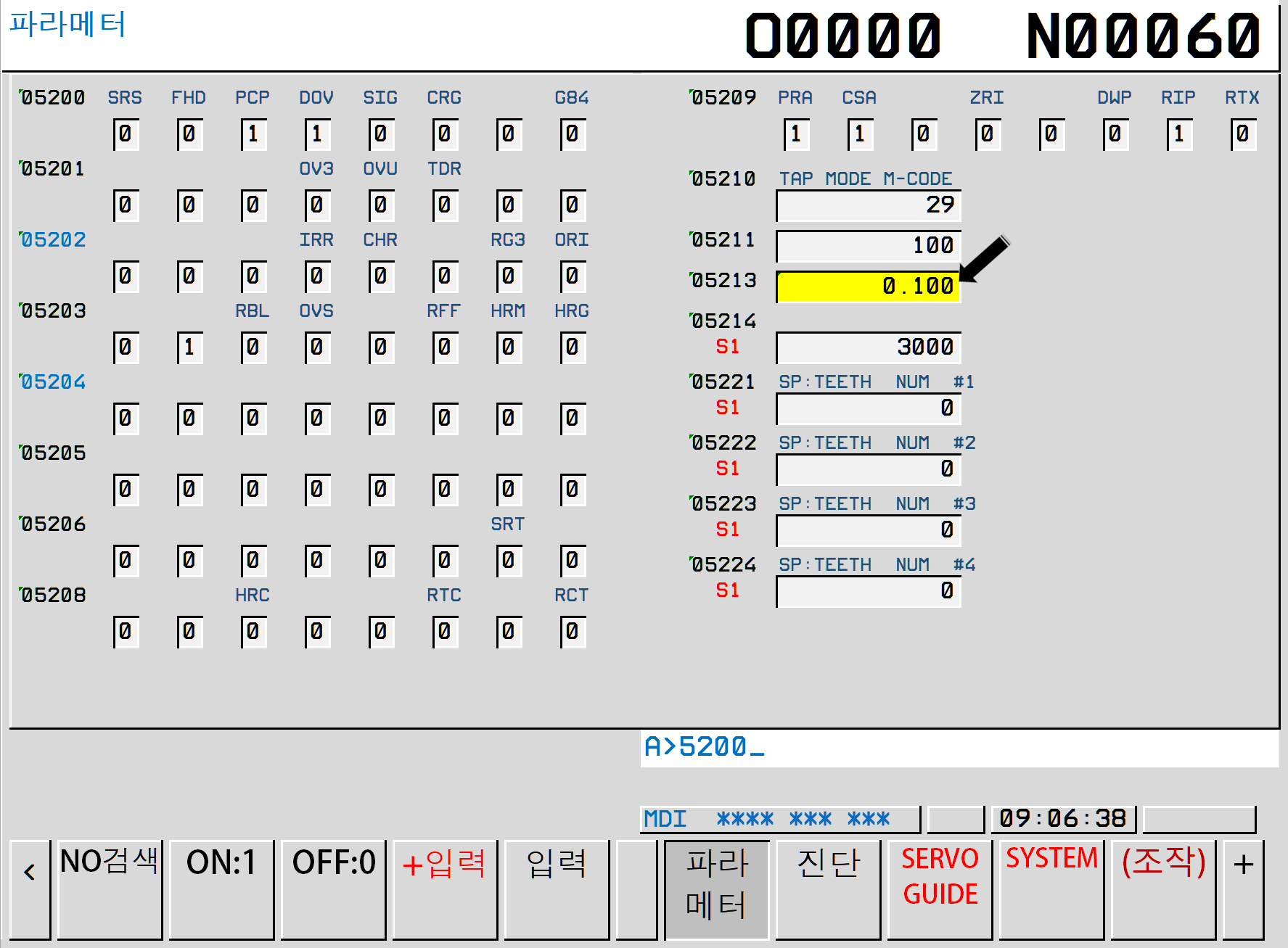Toggle the FHD bit of parameter 05200
1288x948 pixels.
coord(189,134)
